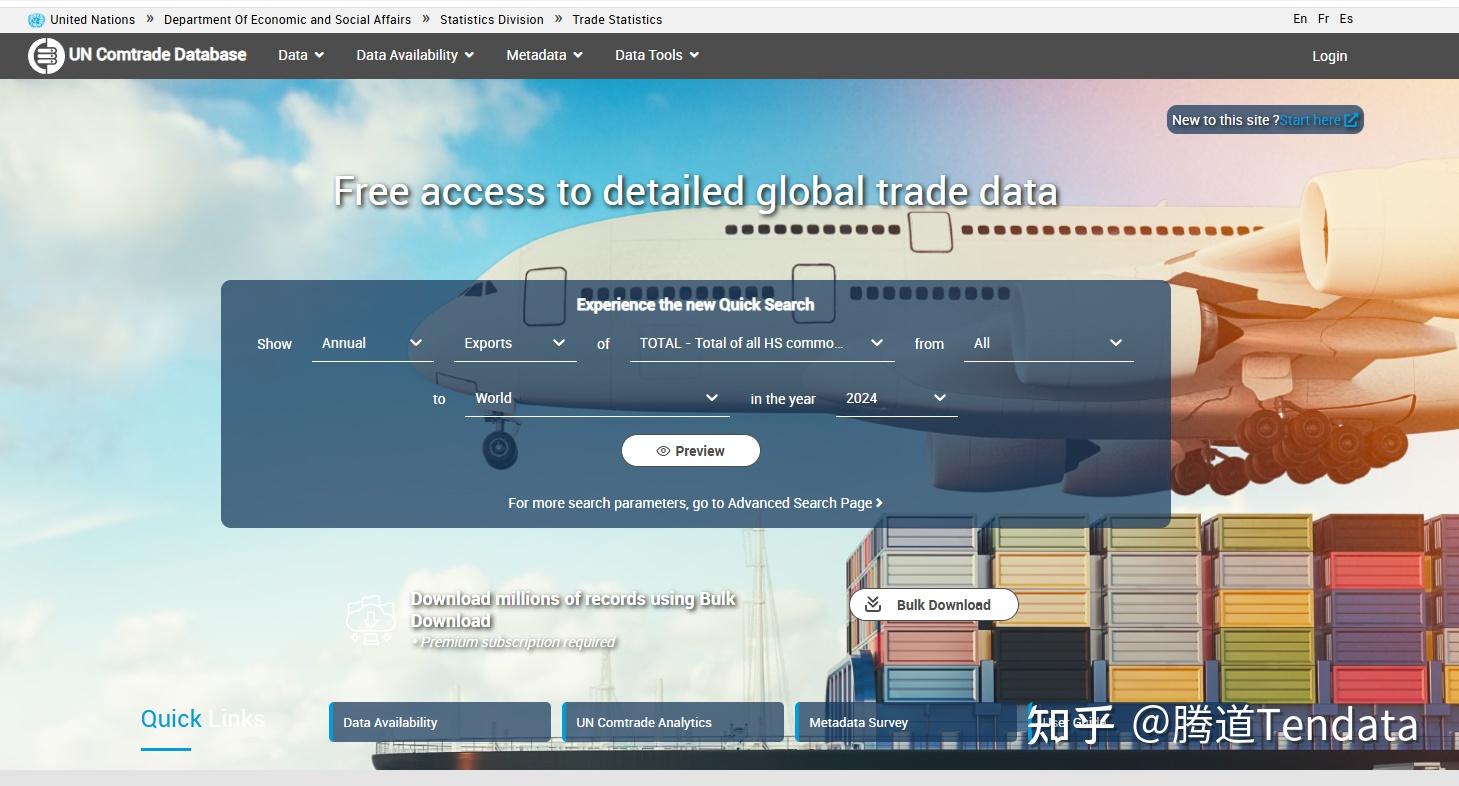Image resolution: width=1459 pixels, height=786 pixels.
Task: Click Department Of Economic and Social Affairs
Action: 287,19
